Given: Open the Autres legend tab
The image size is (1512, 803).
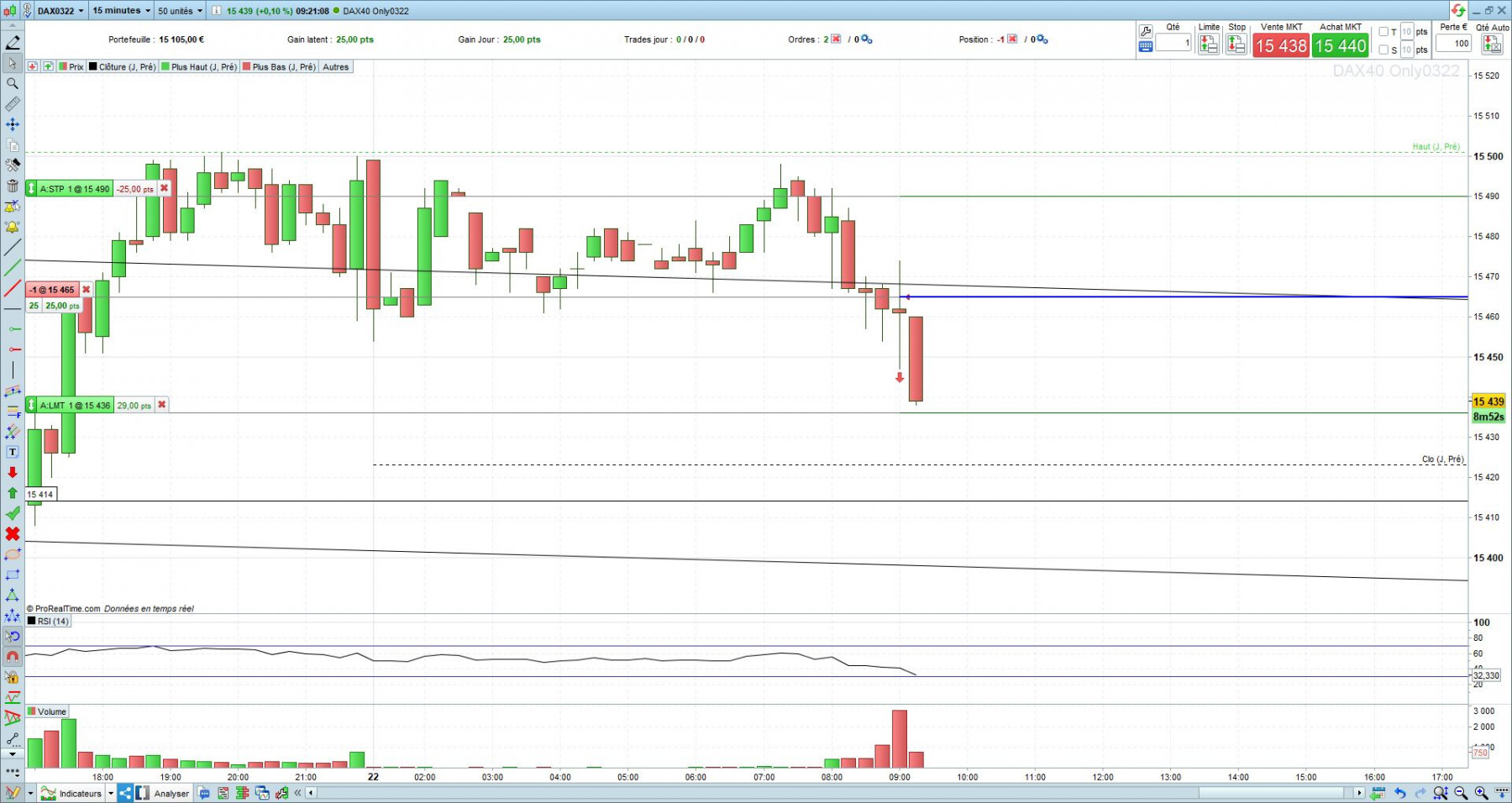Looking at the screenshot, I should pyautogui.click(x=336, y=66).
